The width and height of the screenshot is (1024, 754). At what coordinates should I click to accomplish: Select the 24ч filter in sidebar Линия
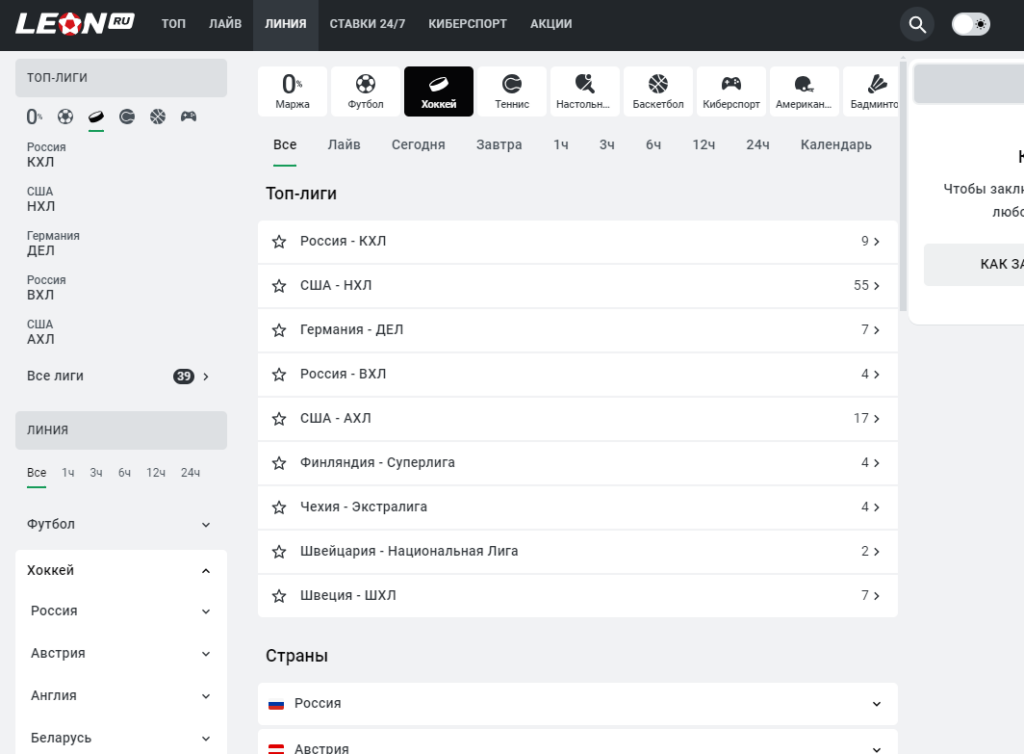pos(191,473)
